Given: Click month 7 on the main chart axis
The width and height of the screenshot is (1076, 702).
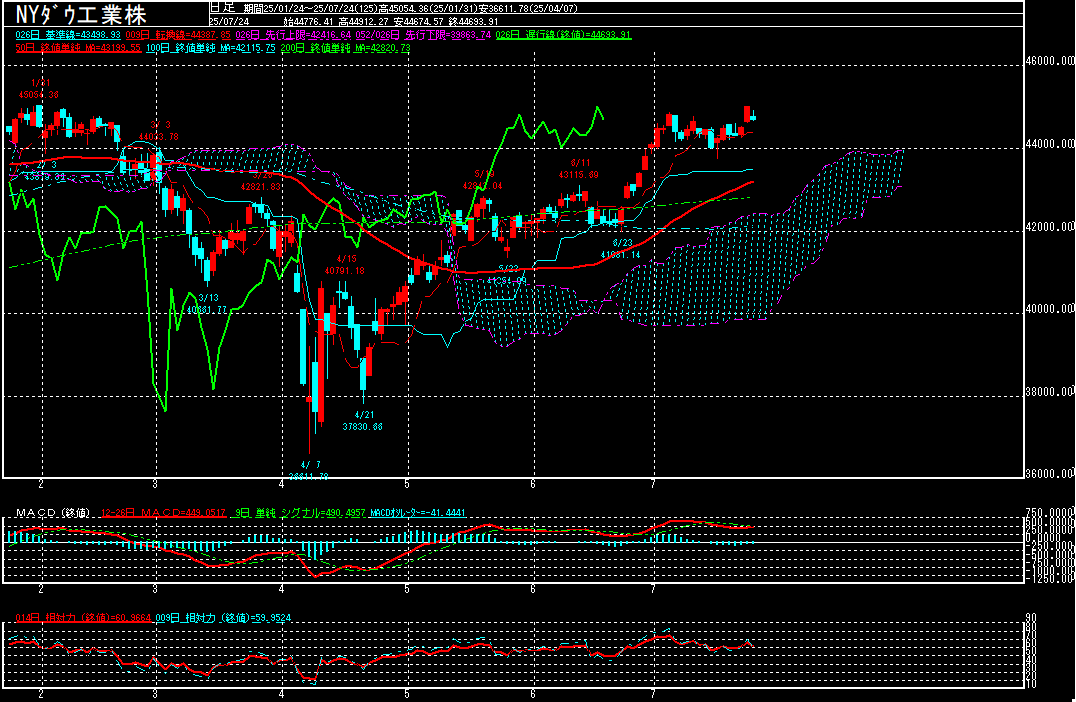Looking at the screenshot, I should click(654, 484).
